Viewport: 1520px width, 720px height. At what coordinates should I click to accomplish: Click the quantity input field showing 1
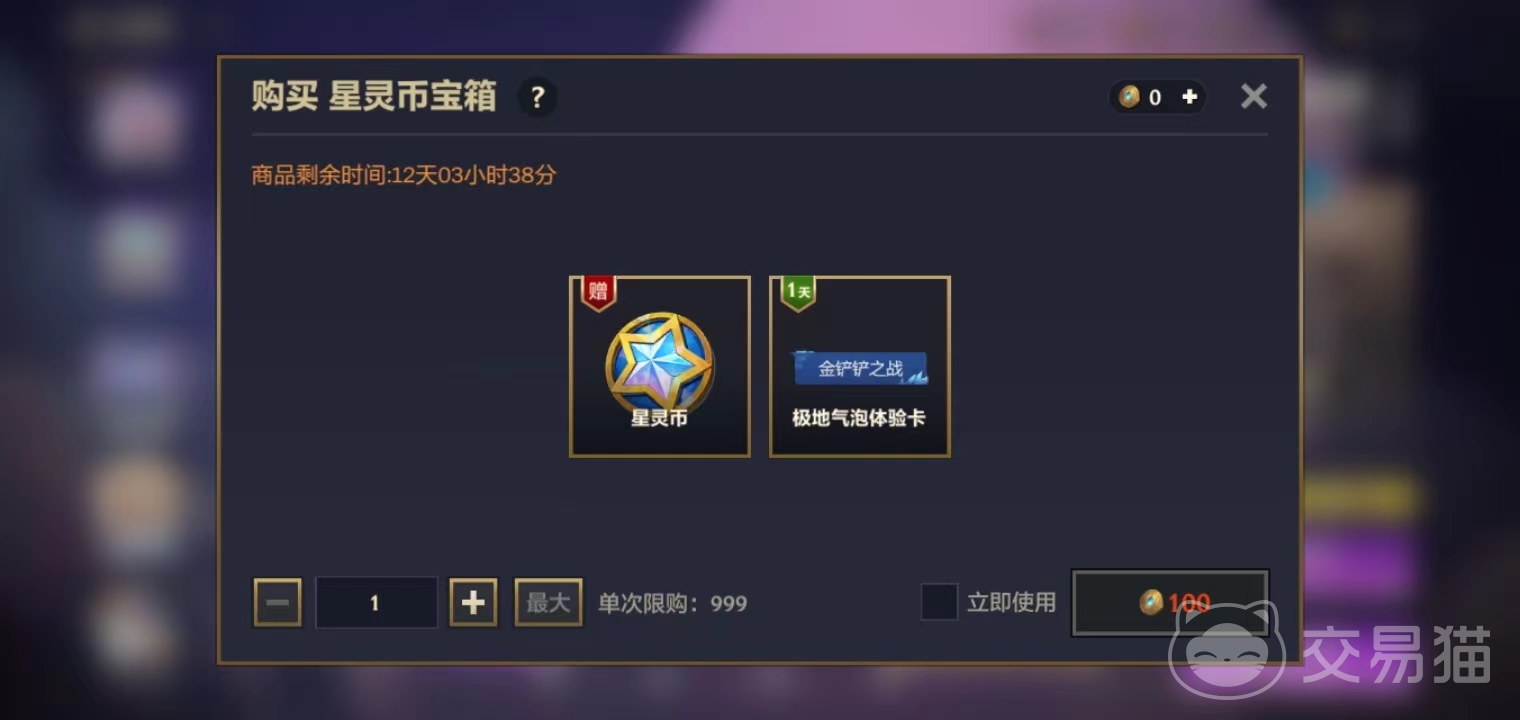point(376,603)
